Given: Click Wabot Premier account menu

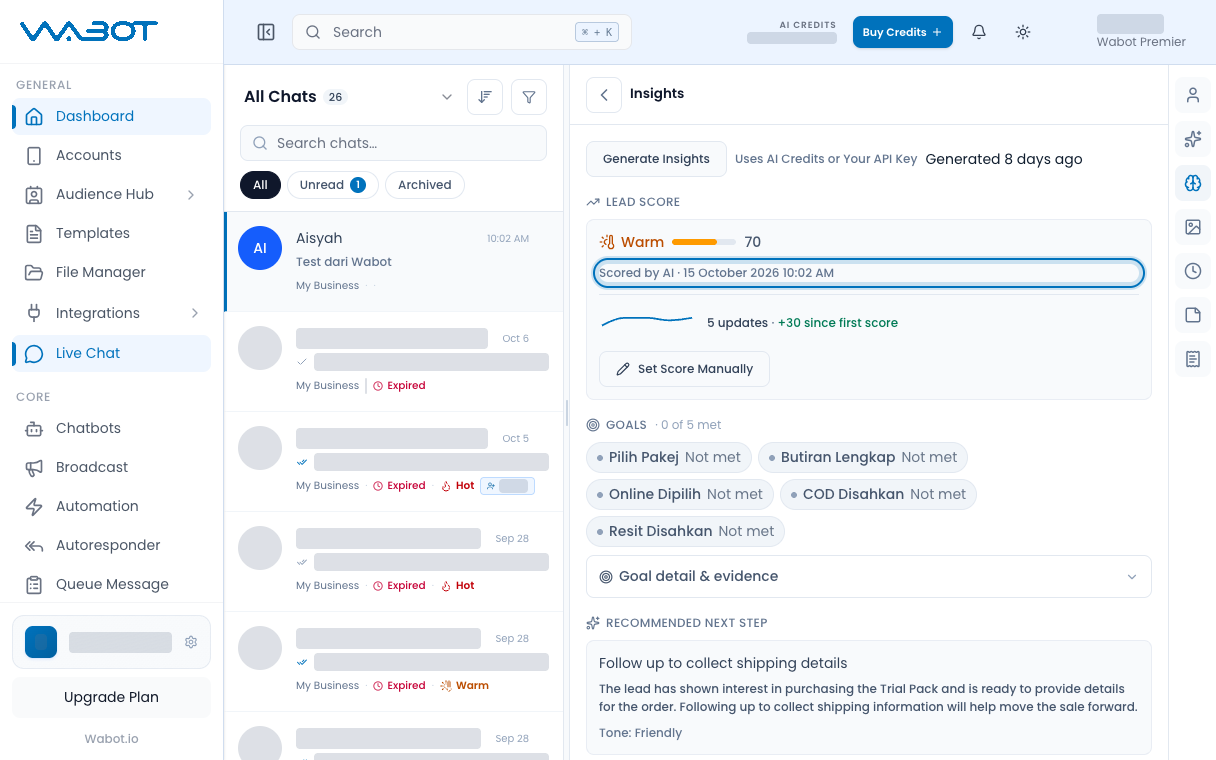Looking at the screenshot, I should point(1141,32).
